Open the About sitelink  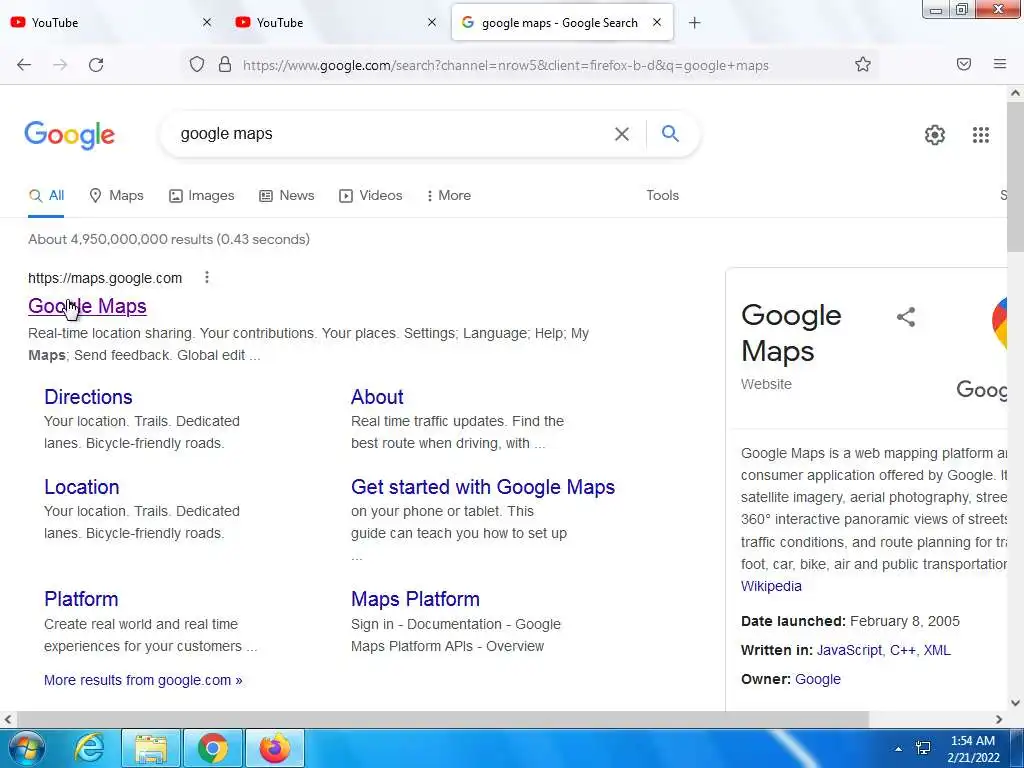coord(377,397)
